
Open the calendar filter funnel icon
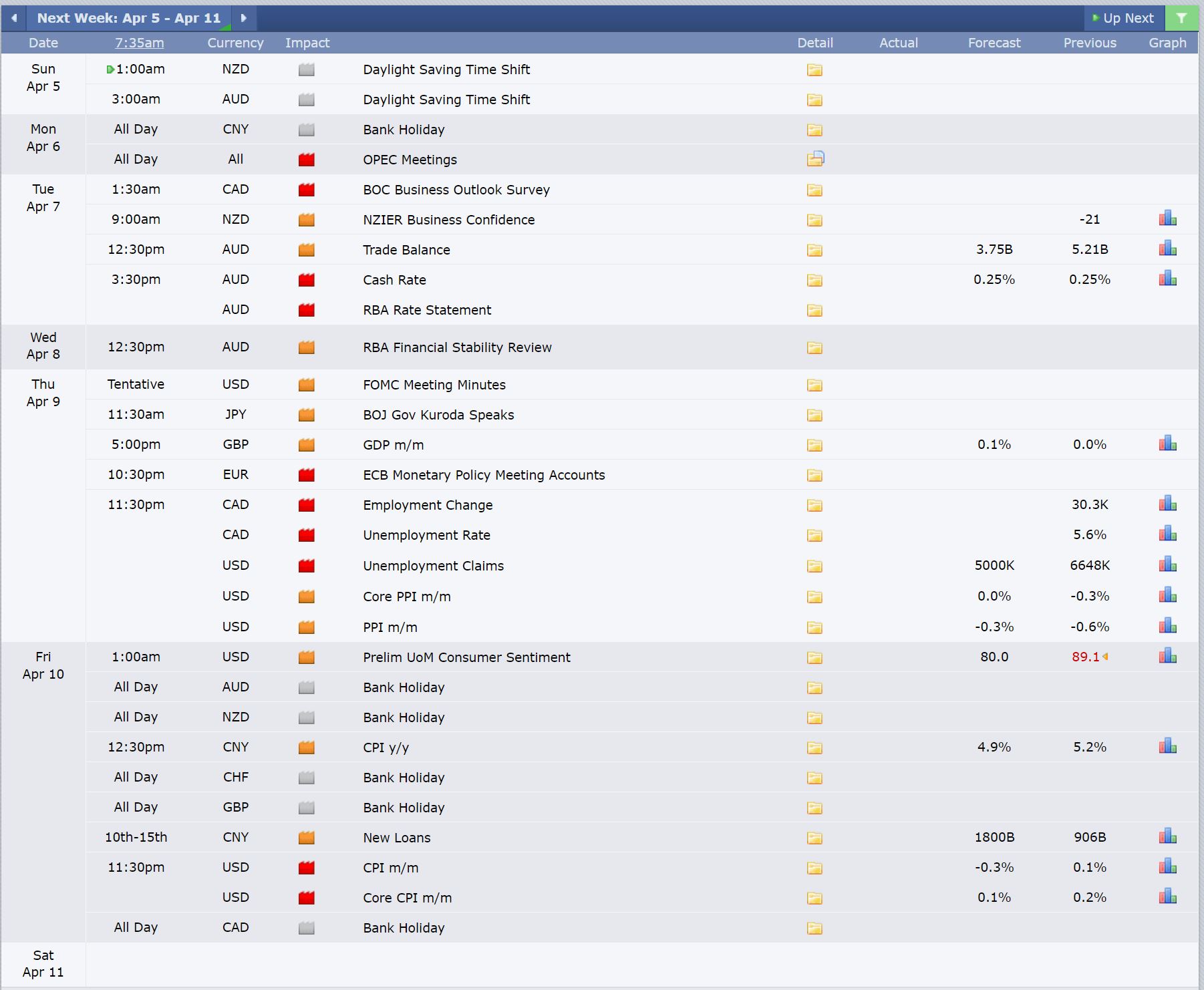[x=1181, y=18]
